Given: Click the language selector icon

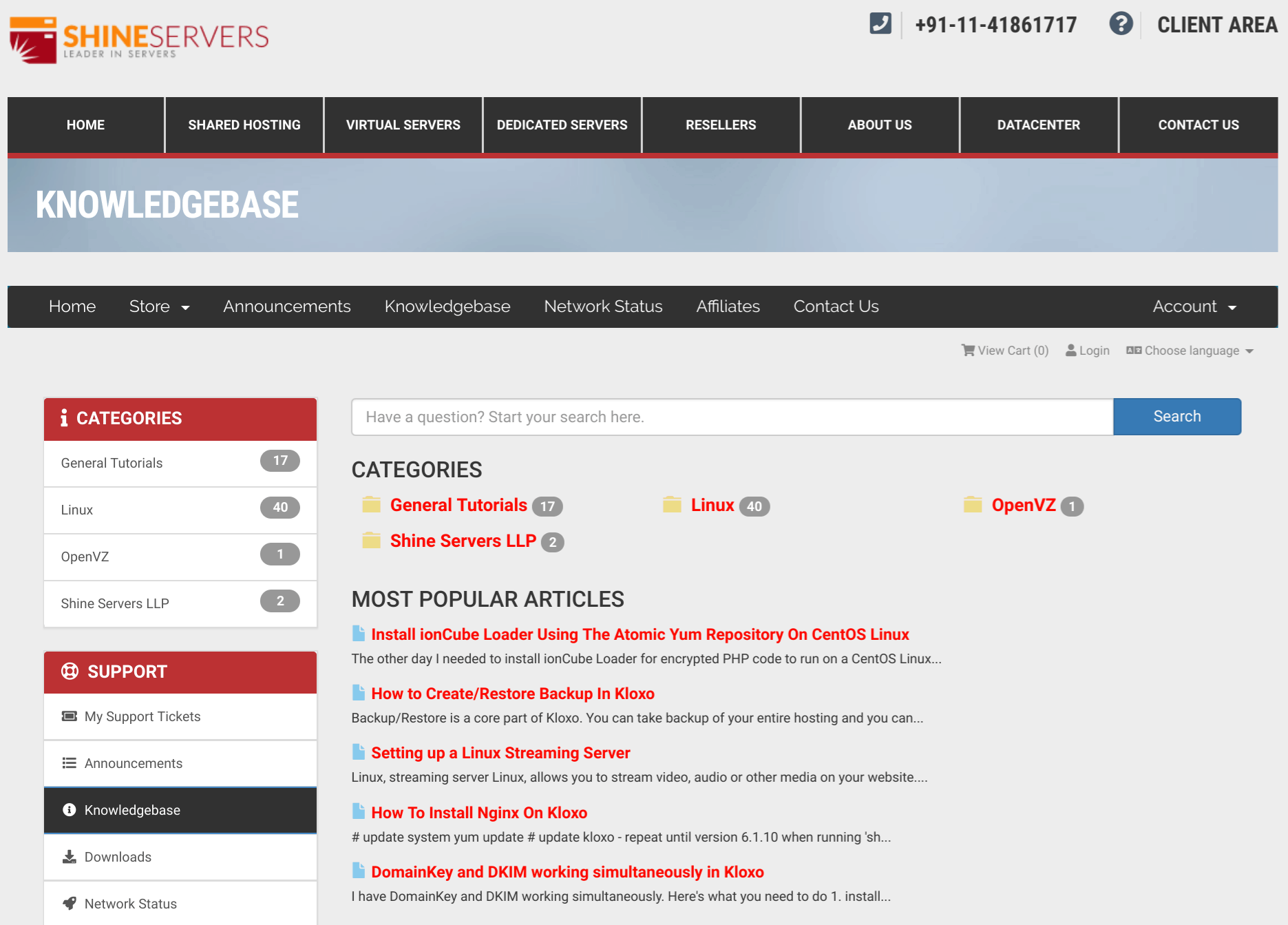Looking at the screenshot, I should click(x=1134, y=350).
